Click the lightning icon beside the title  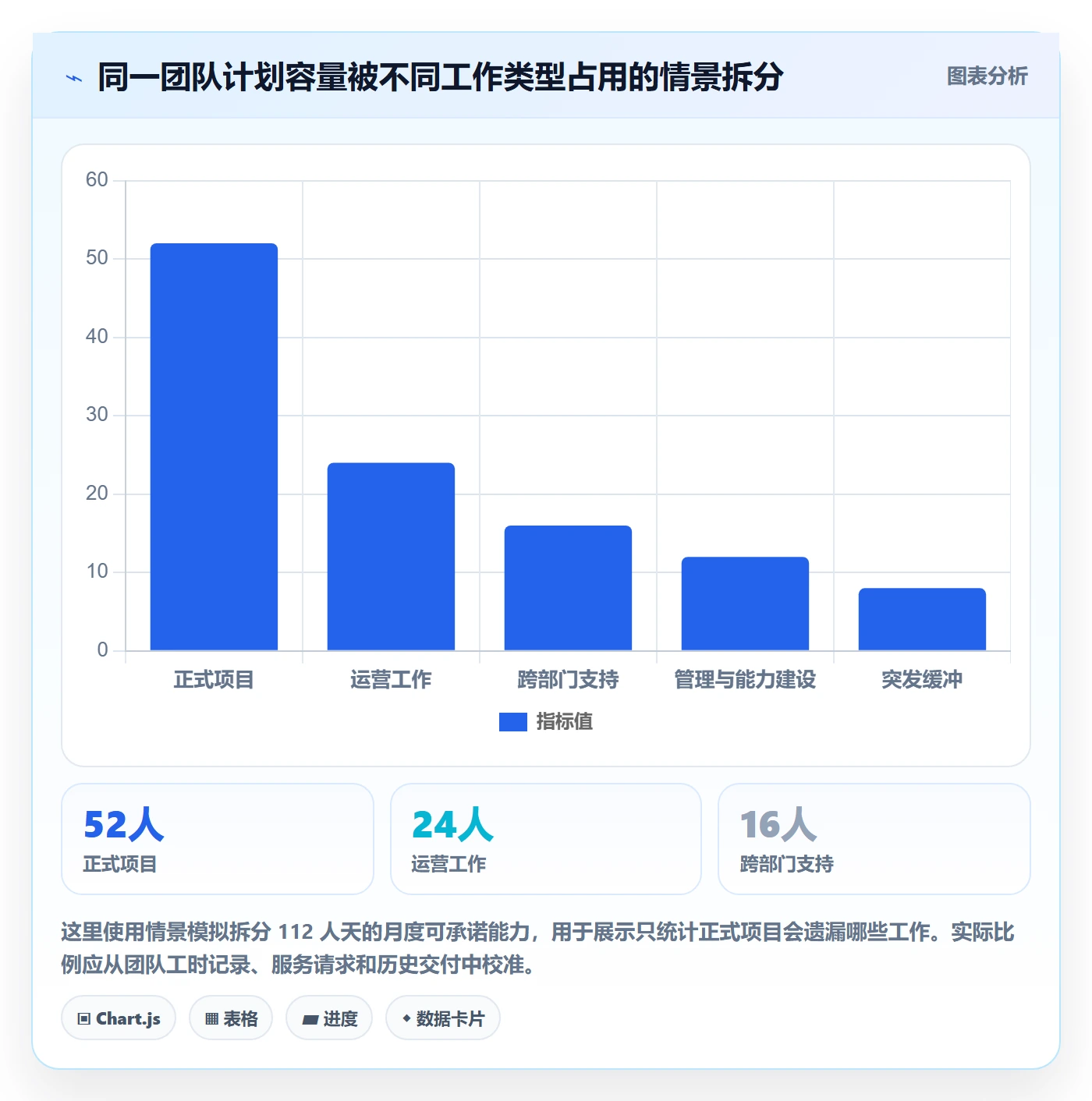(74, 78)
